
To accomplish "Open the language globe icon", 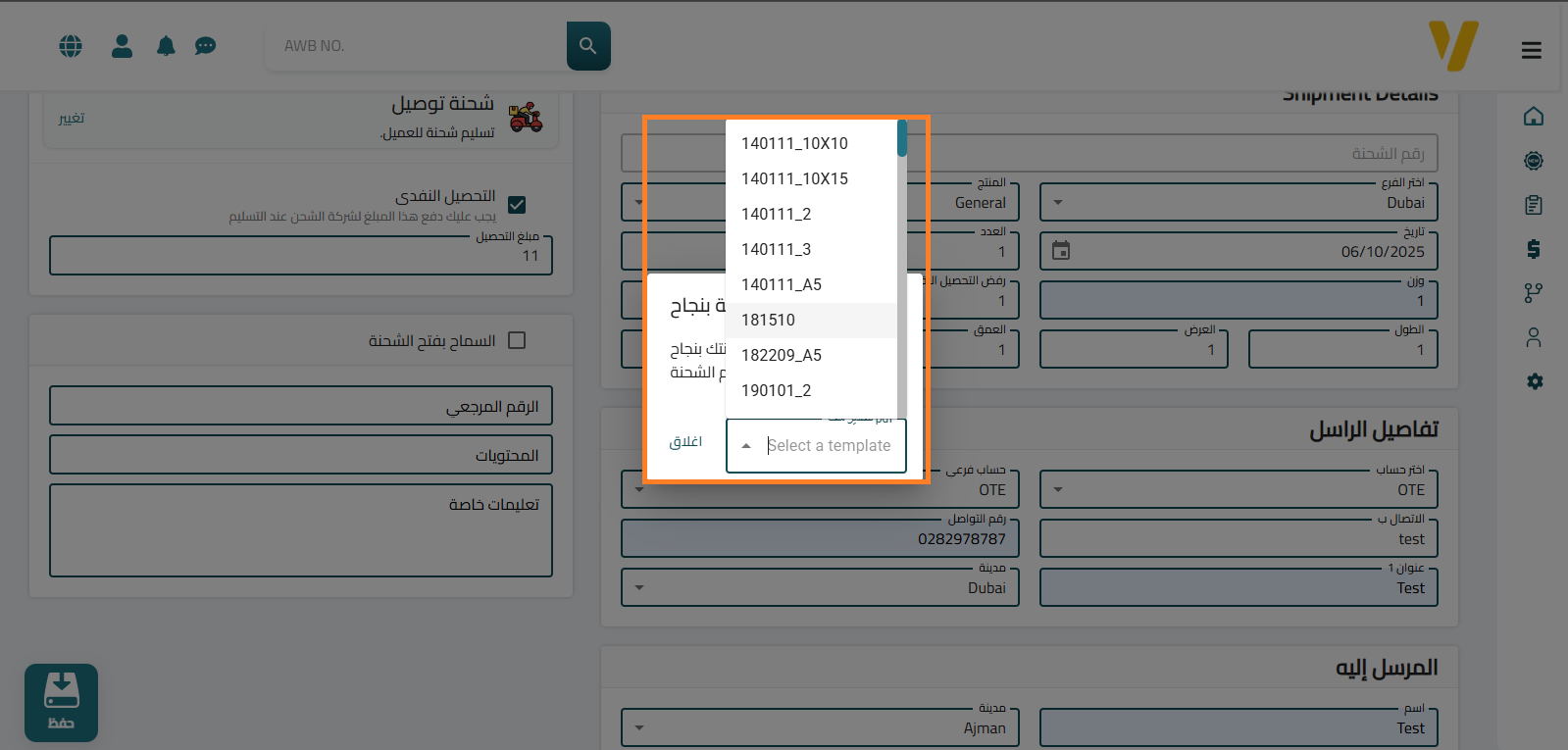I will click(x=71, y=46).
